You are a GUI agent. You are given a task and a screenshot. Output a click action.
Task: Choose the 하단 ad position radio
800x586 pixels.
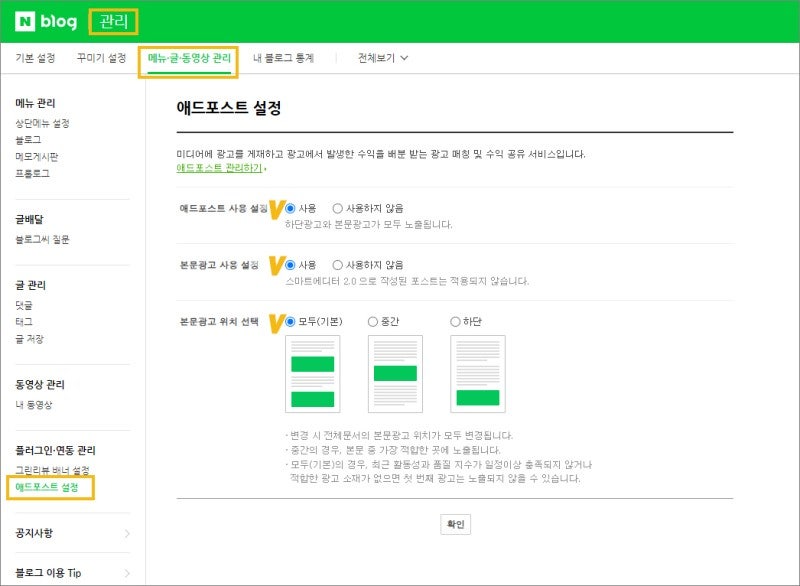455,322
